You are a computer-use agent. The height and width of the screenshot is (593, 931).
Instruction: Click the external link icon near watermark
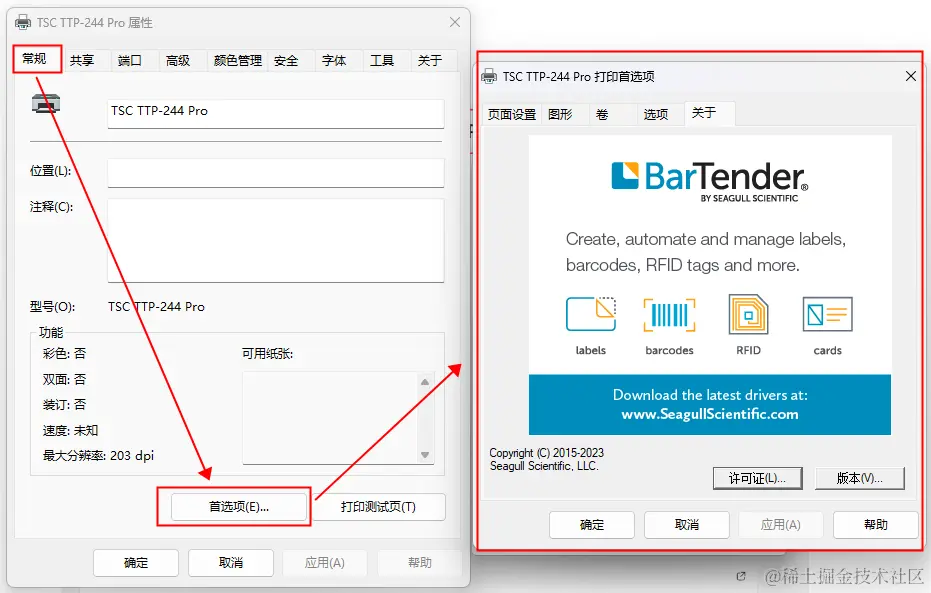(x=740, y=576)
